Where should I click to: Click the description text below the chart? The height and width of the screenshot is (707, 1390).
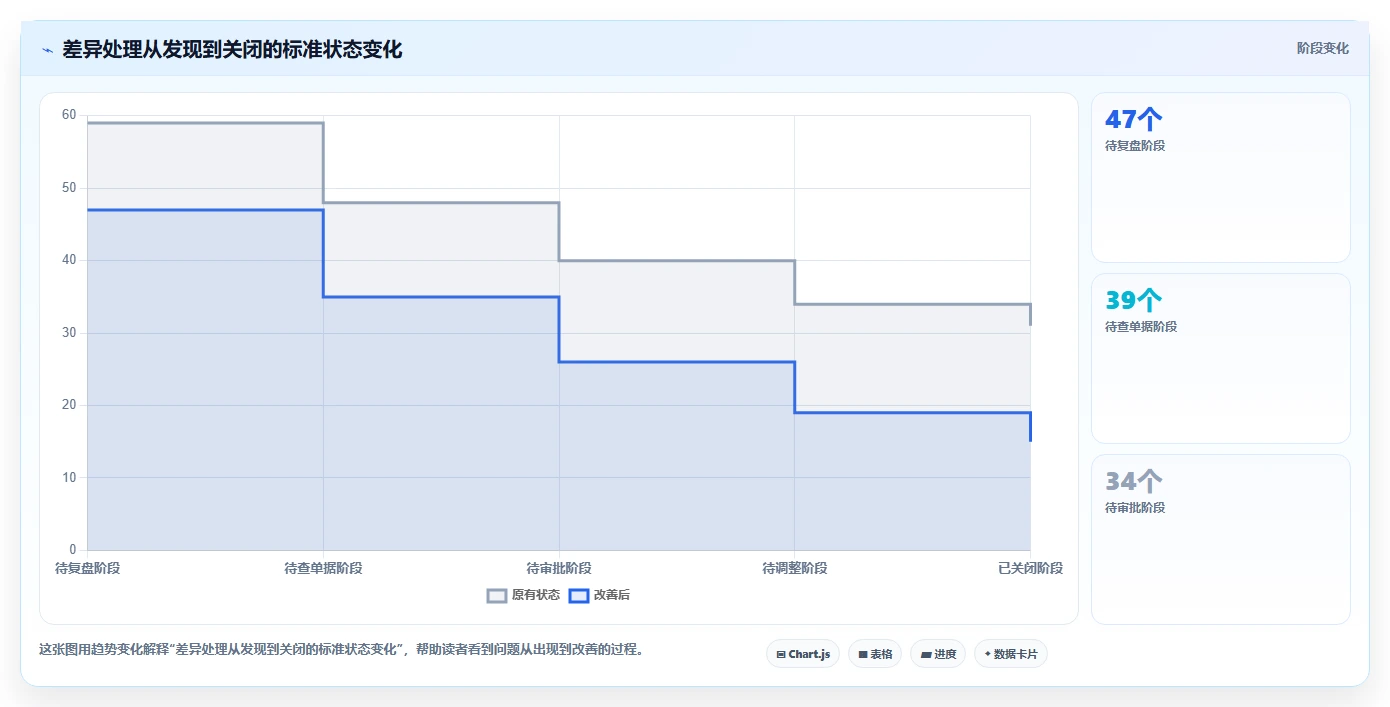pyautogui.click(x=343, y=649)
